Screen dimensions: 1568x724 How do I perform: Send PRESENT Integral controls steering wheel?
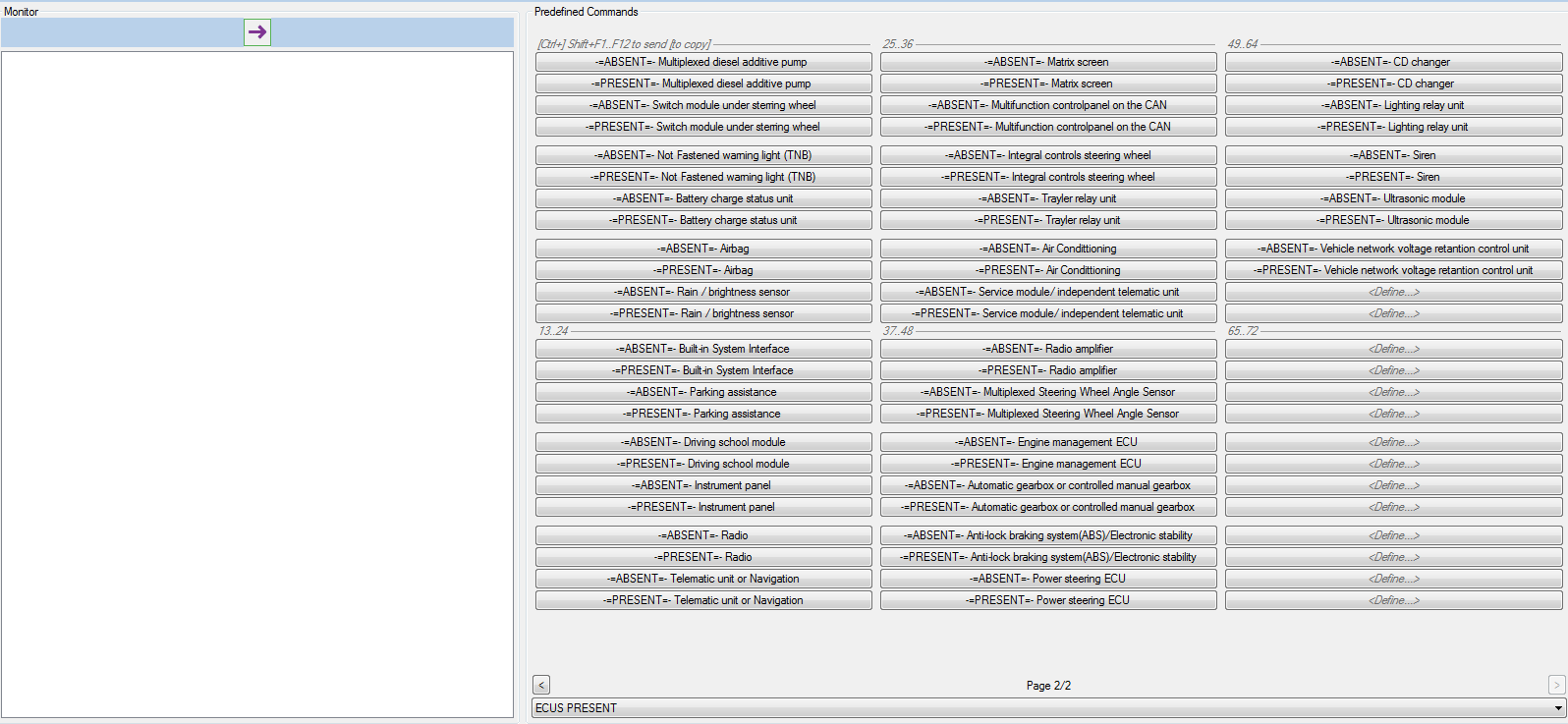pos(1048,177)
